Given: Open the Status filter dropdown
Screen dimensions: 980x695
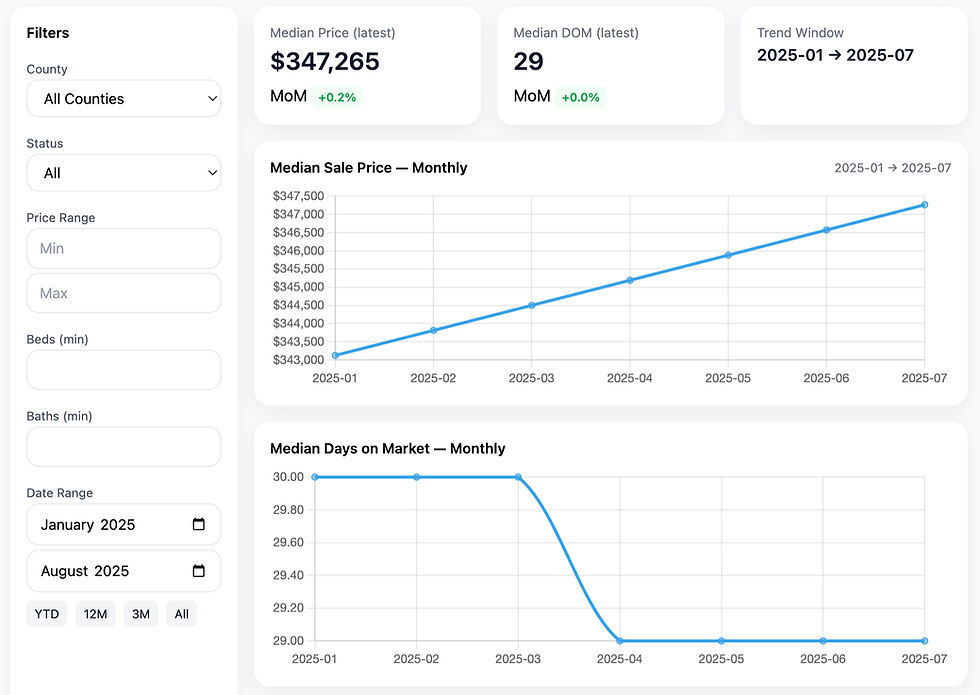Looking at the screenshot, I should [123, 173].
